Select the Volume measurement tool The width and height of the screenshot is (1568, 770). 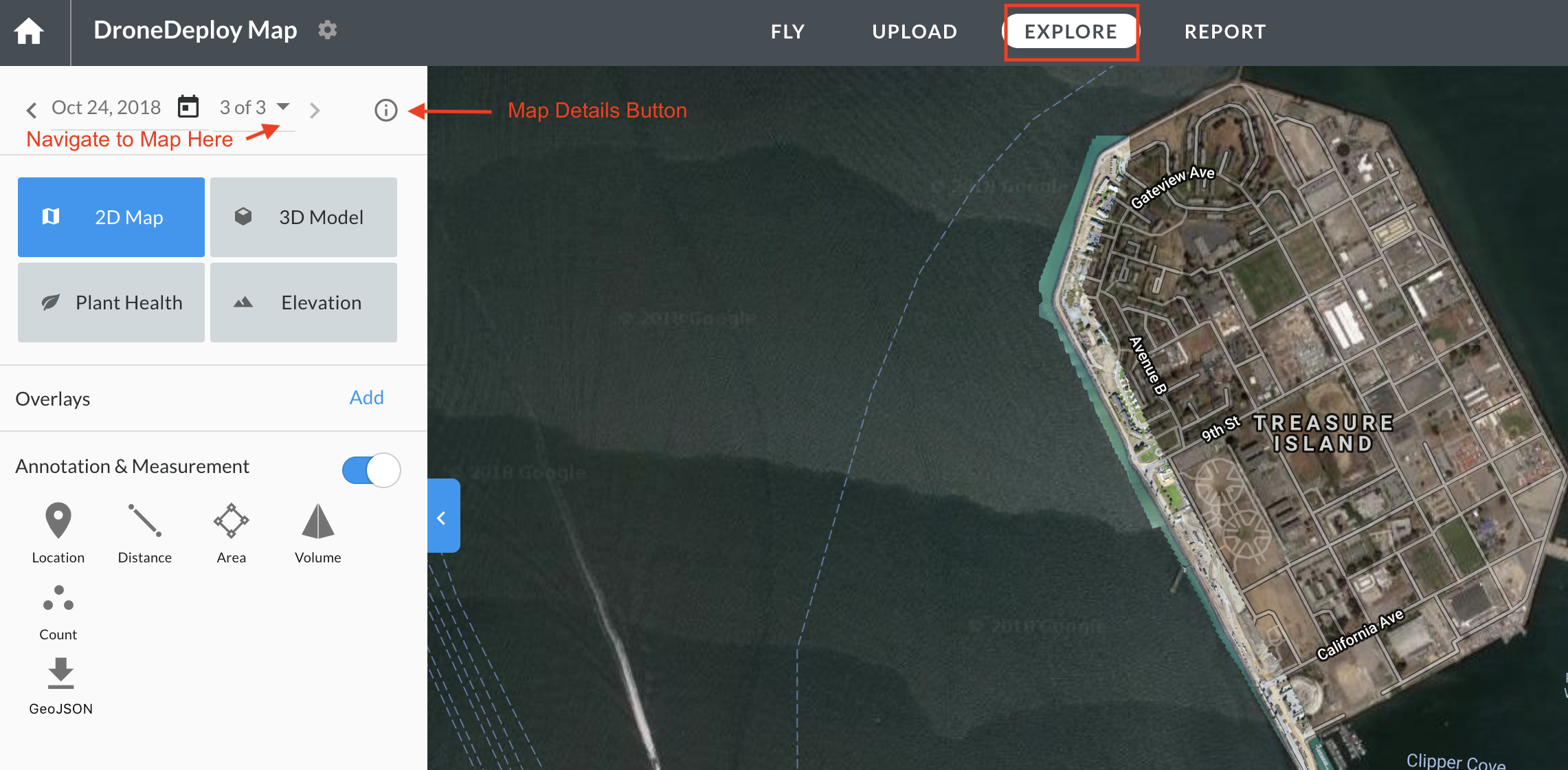(x=317, y=533)
